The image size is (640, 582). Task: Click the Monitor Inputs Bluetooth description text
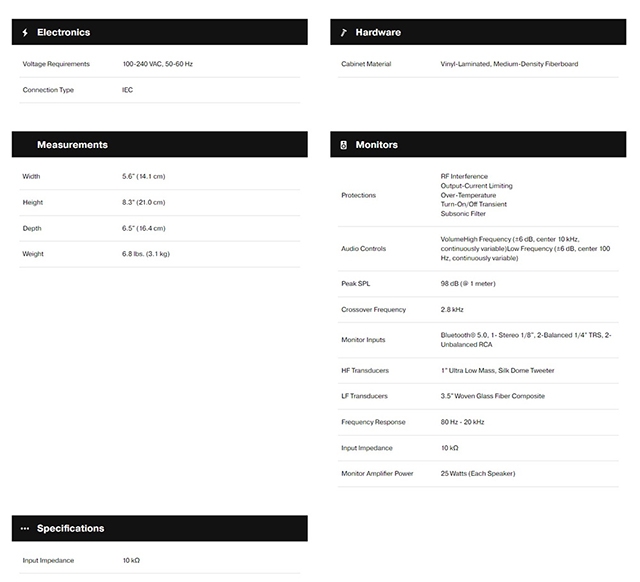click(x=525, y=340)
